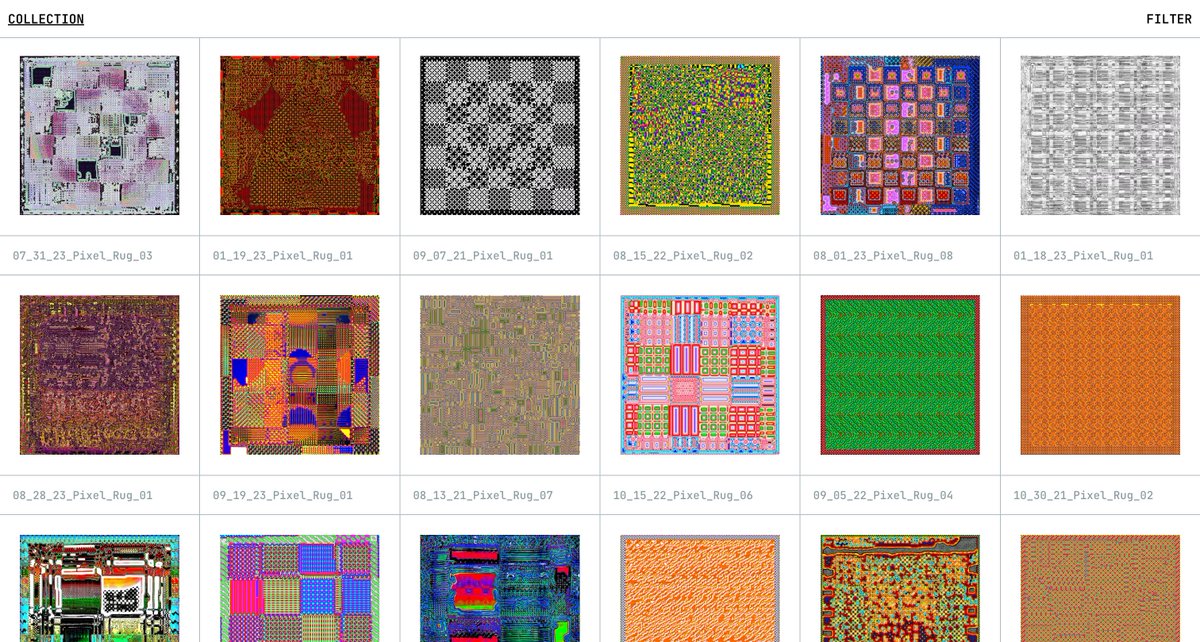Screen dimensions: 1200x642
Task: Click the label 07_31_23_Pixel_Rug_03
Action: 83,256
